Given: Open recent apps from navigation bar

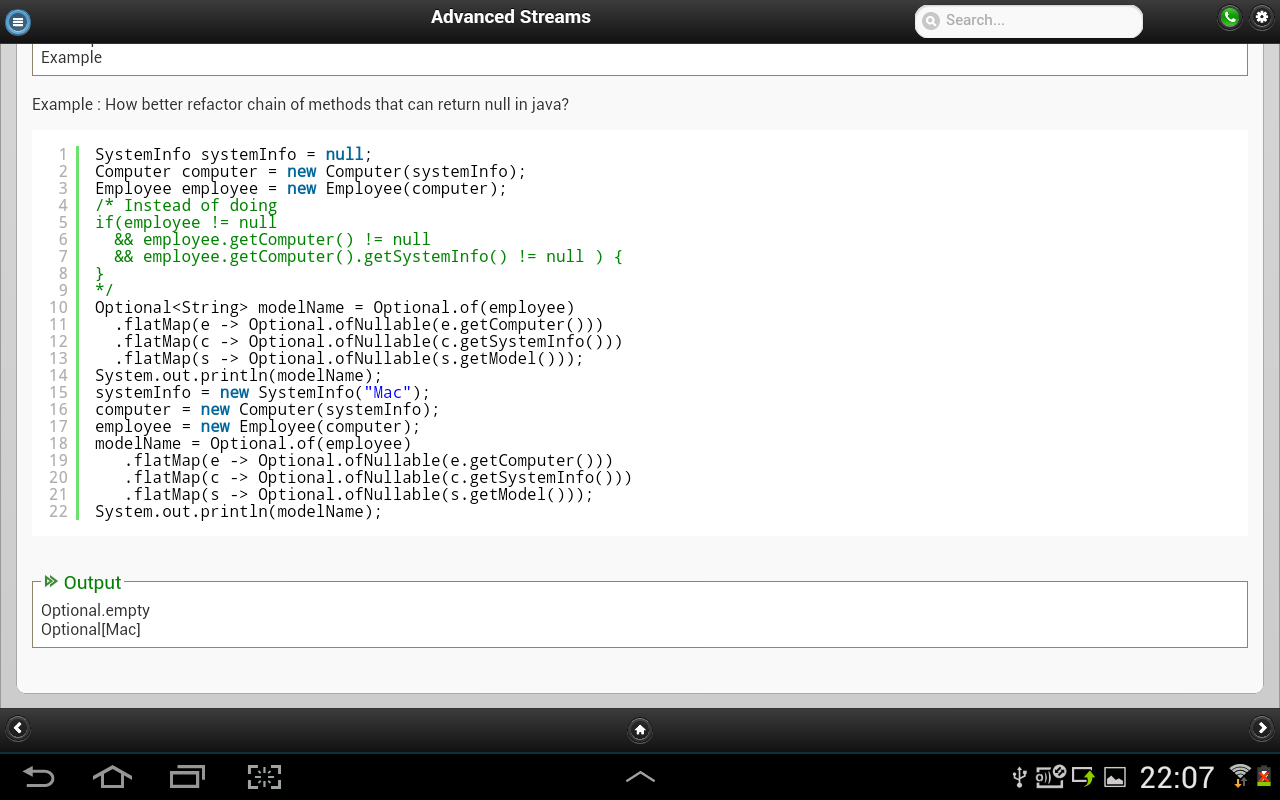Looking at the screenshot, I should tap(187, 777).
